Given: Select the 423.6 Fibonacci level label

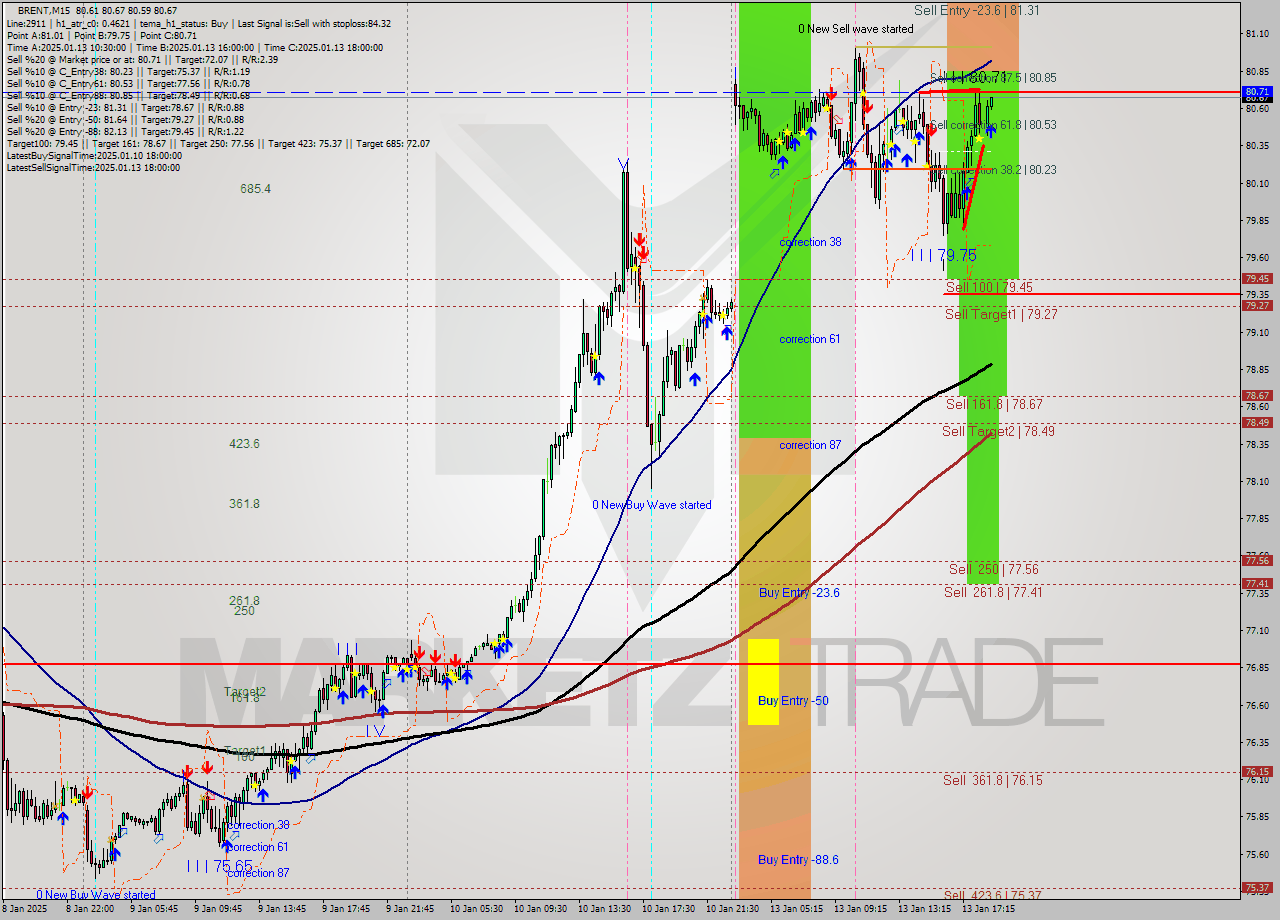Looking at the screenshot, I should 244,443.
